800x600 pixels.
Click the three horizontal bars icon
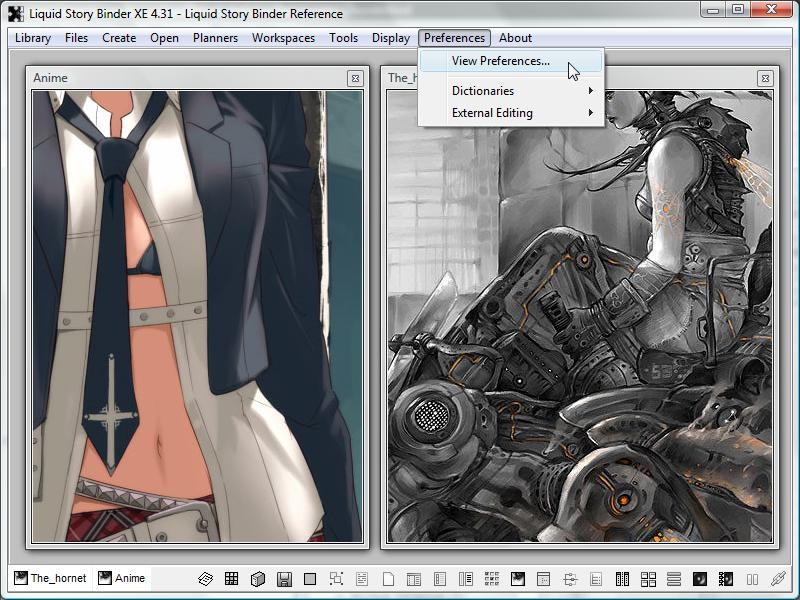[x=674, y=579]
